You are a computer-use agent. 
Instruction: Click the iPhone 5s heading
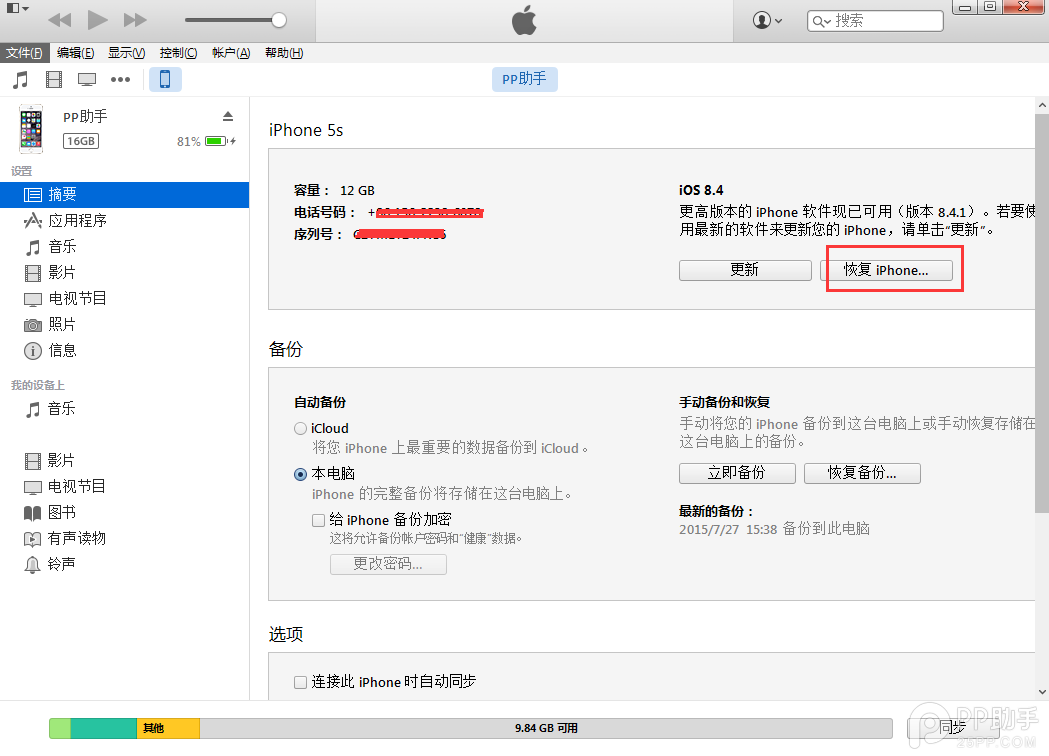click(306, 130)
